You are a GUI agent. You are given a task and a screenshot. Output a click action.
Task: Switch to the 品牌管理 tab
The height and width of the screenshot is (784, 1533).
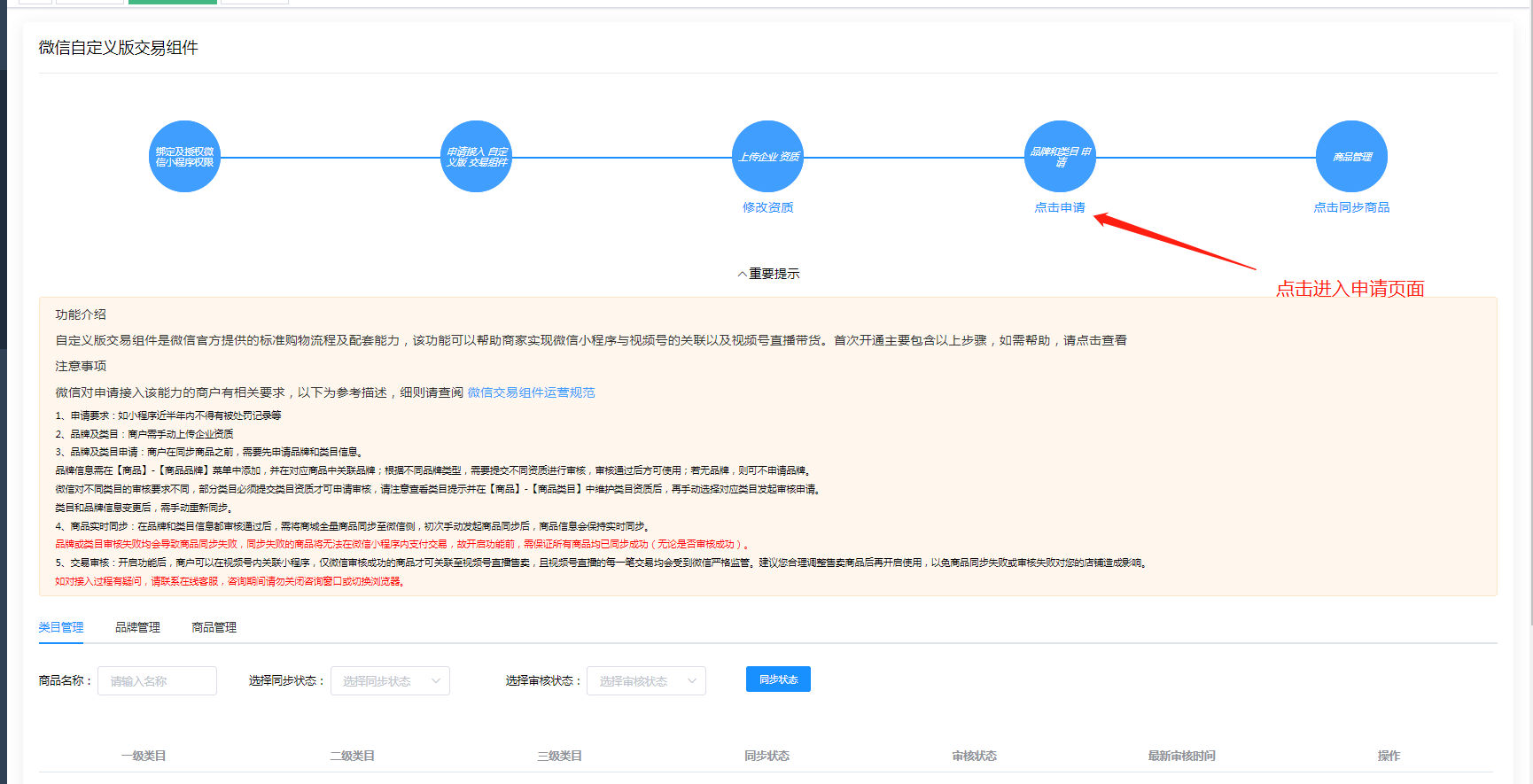tap(137, 627)
